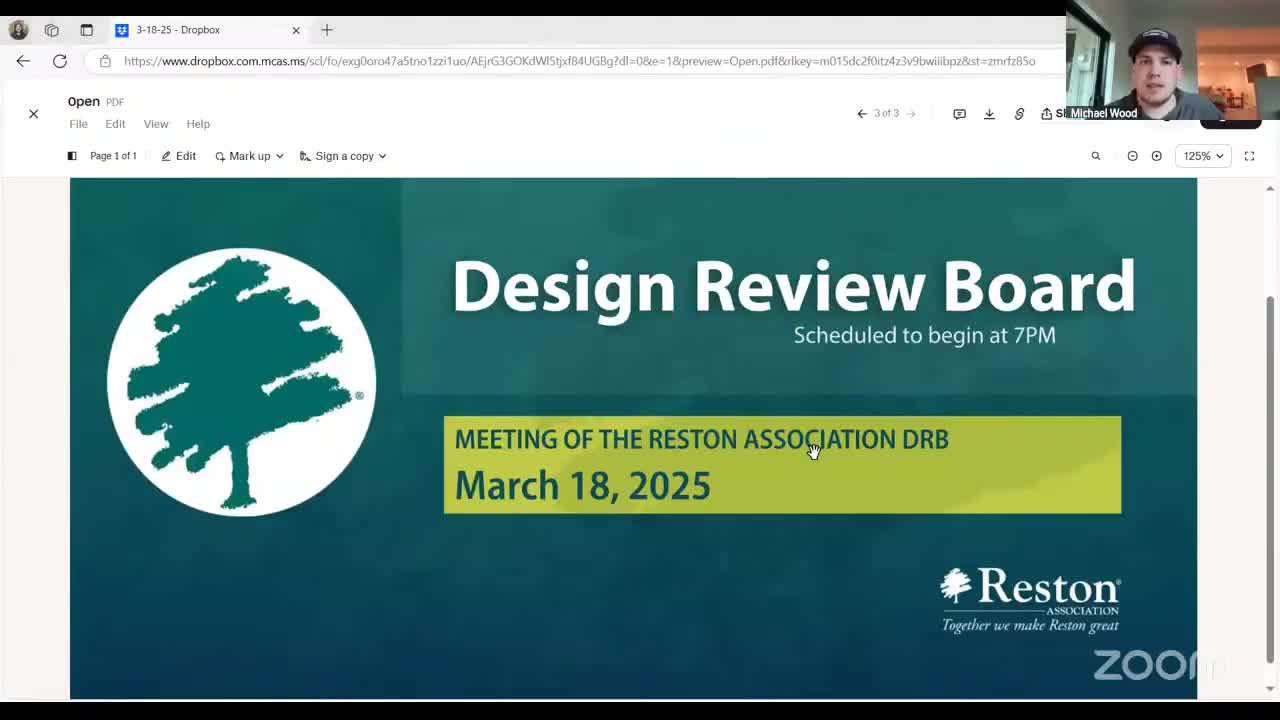Screen dimensions: 1280x720
Task: Close the PDF preview with X
Action: (x=33, y=114)
